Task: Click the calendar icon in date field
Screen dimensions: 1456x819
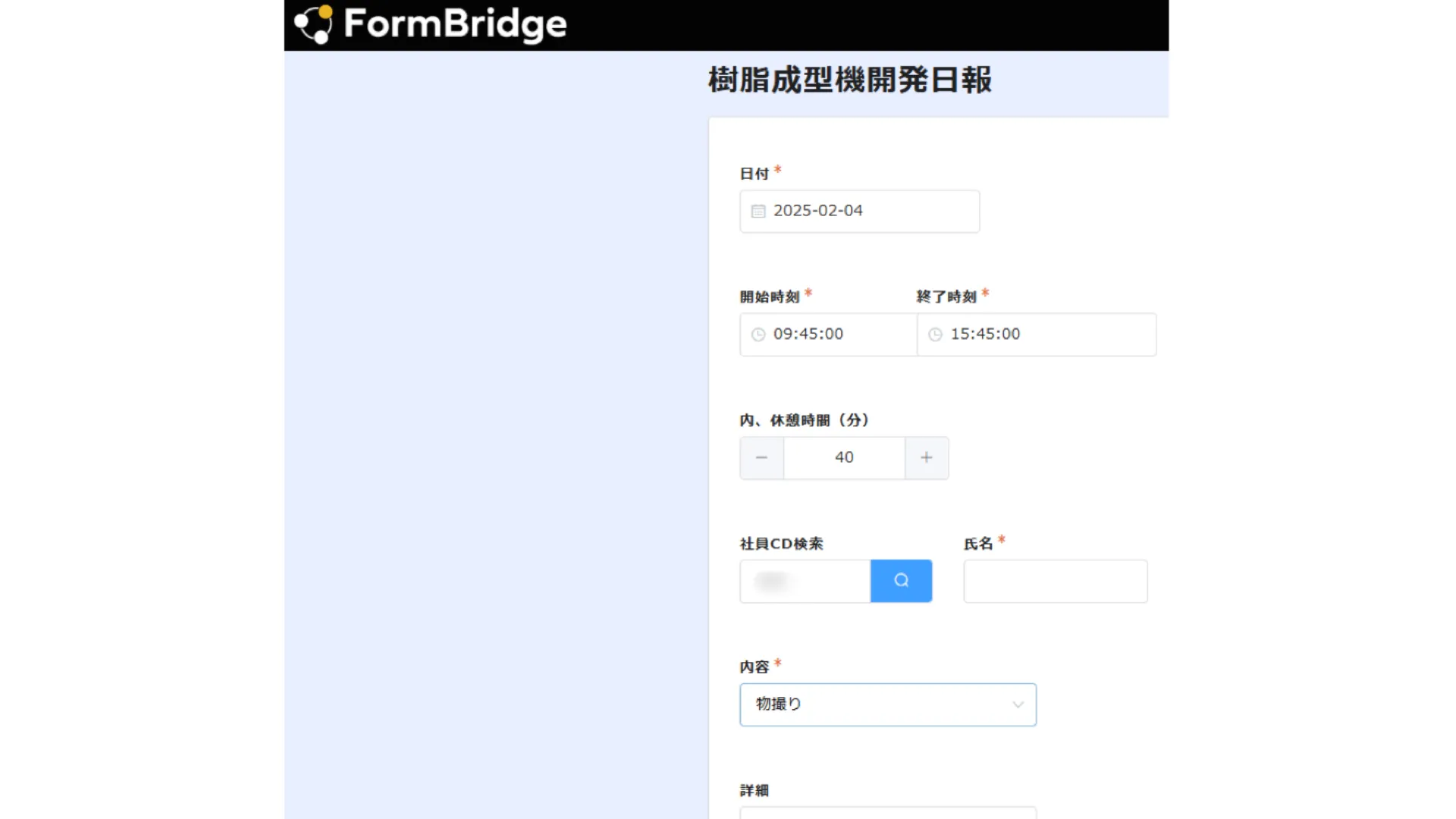Action: (758, 212)
